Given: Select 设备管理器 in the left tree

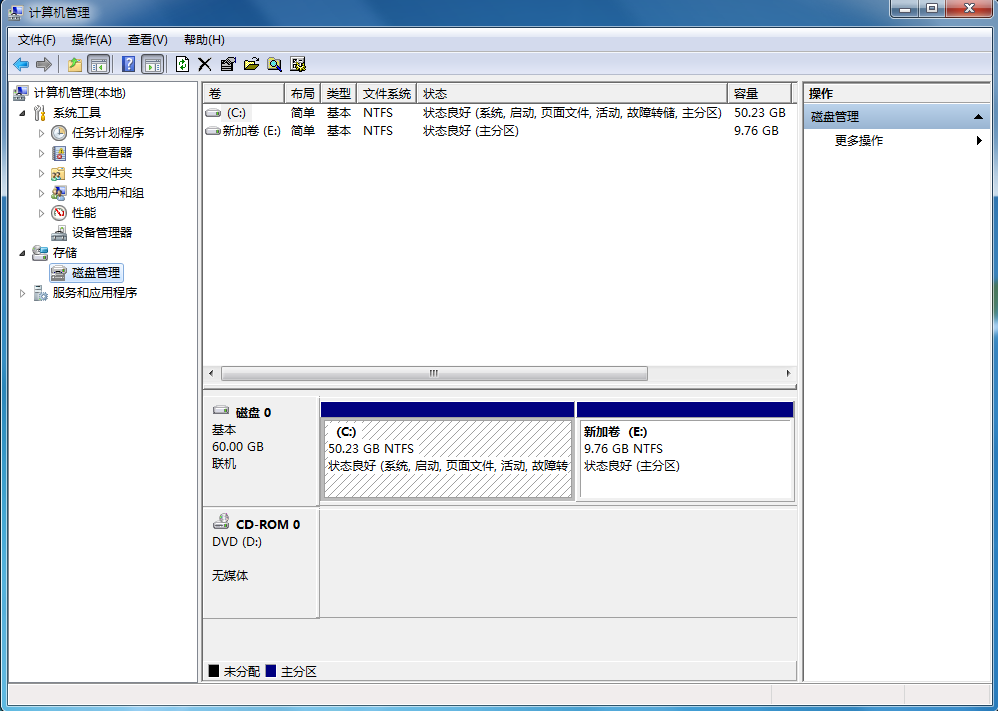Looking at the screenshot, I should click(x=101, y=233).
